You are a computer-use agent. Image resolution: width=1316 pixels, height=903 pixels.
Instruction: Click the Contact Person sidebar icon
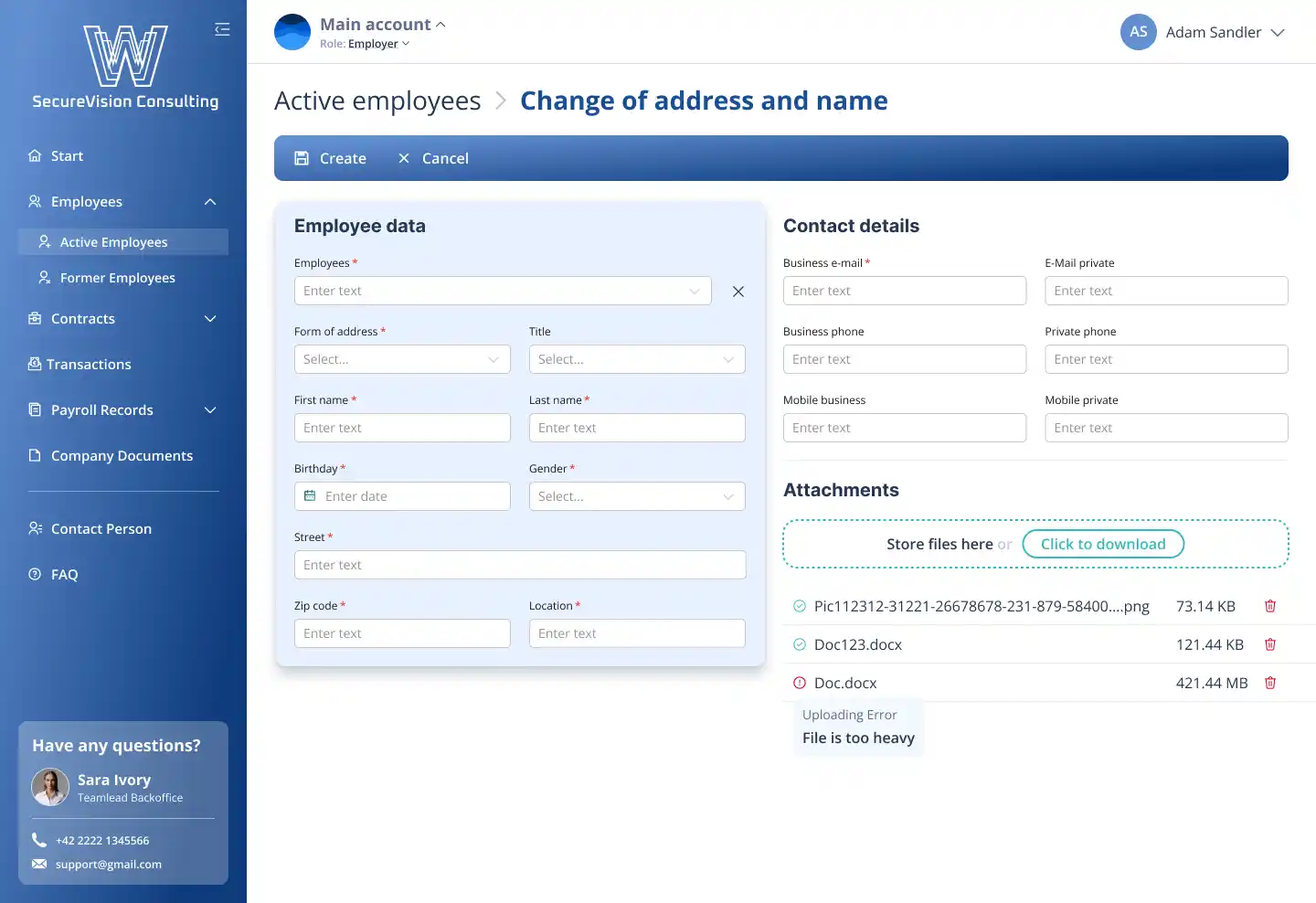point(35,528)
